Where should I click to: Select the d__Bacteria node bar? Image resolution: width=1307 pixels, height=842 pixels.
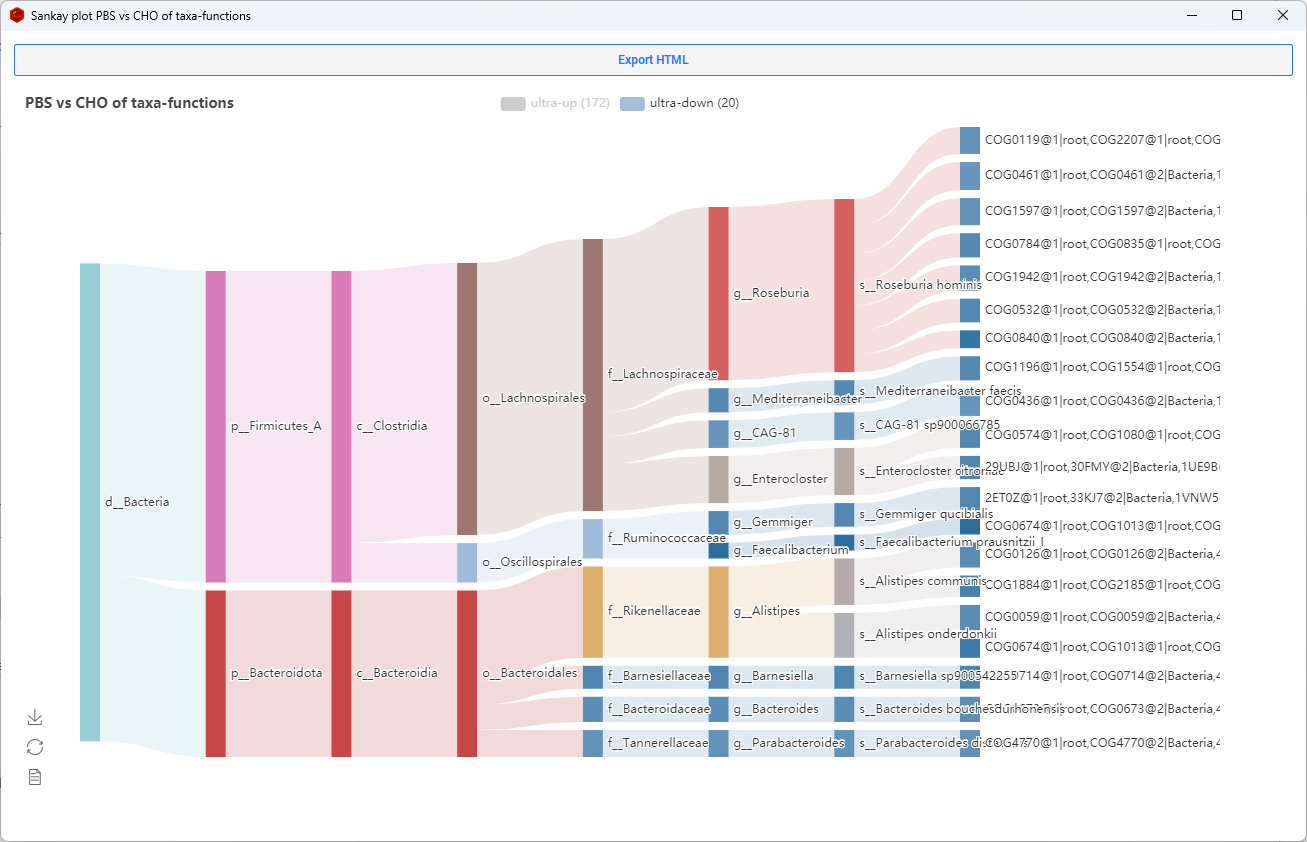[x=90, y=502]
